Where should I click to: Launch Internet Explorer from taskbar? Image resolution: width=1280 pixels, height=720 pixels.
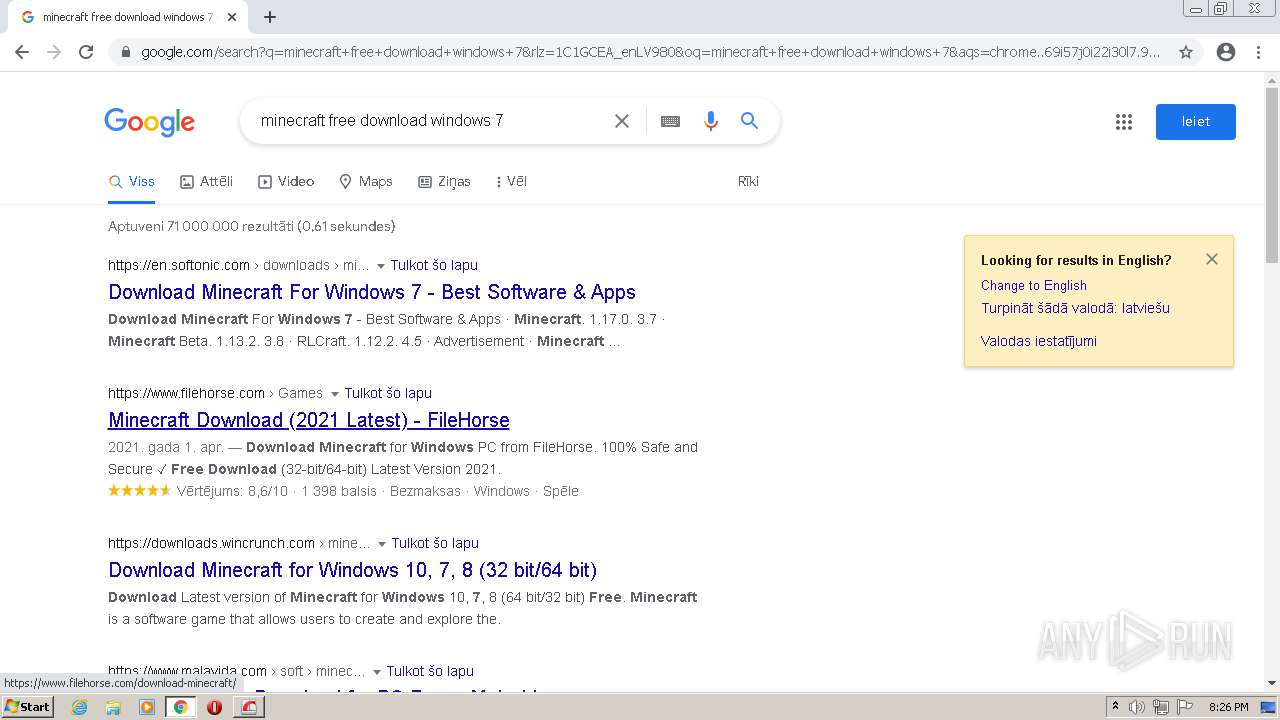80,707
